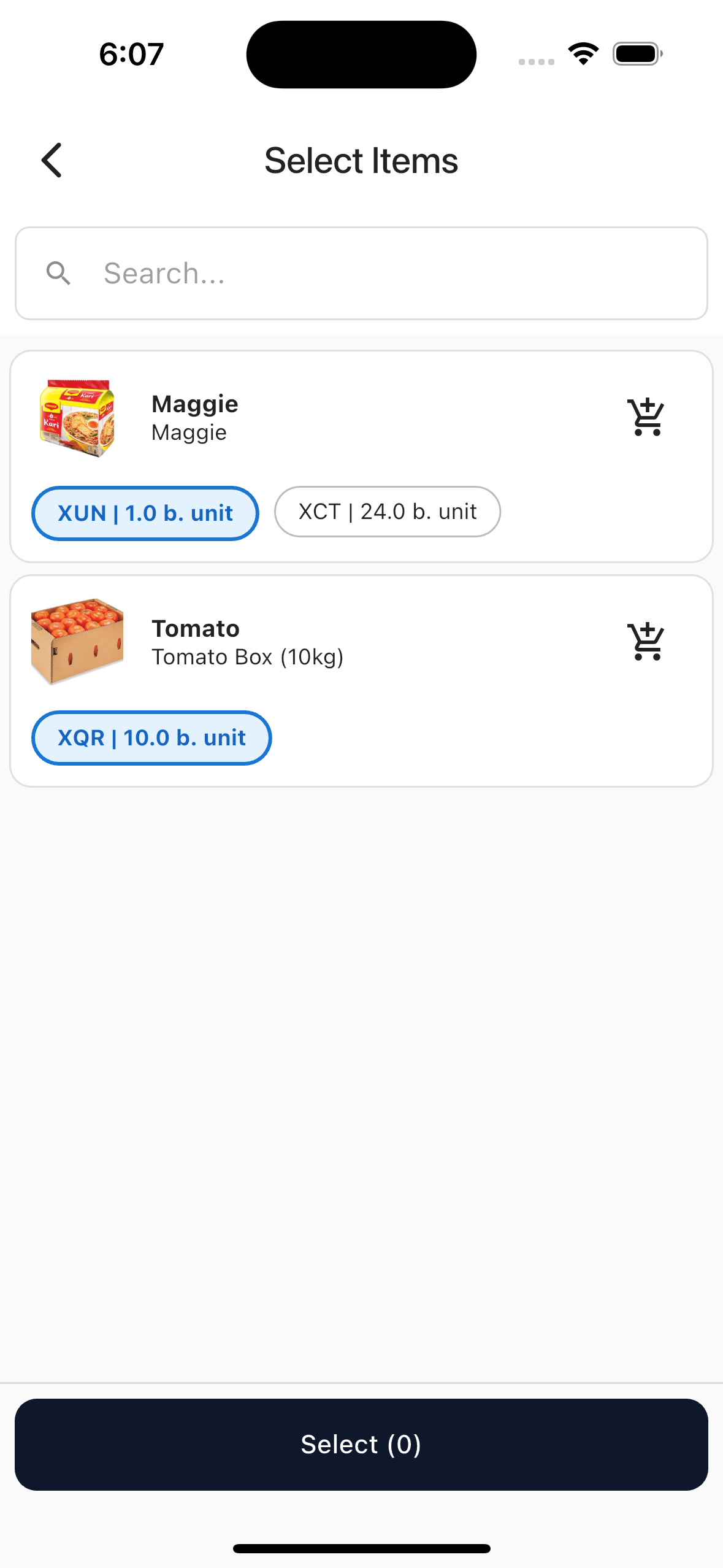Select the XUN 1.0 b. unit chip
Viewport: 723px width, 1568px height.
(145, 513)
